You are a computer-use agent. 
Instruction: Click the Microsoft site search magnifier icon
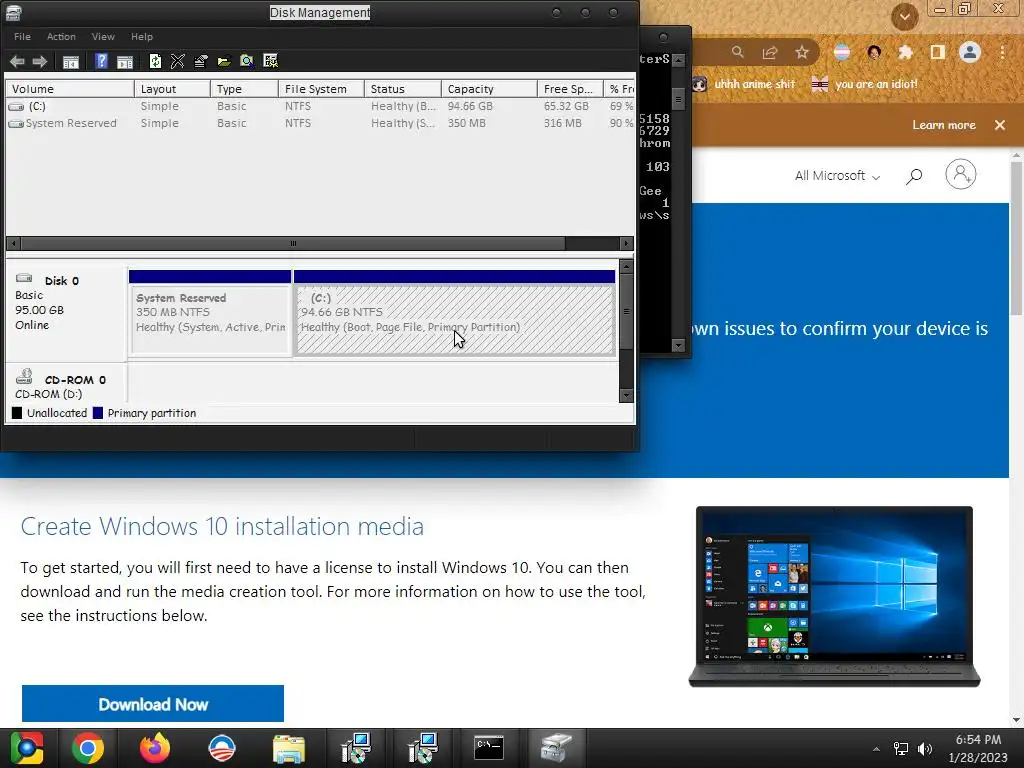coord(914,176)
